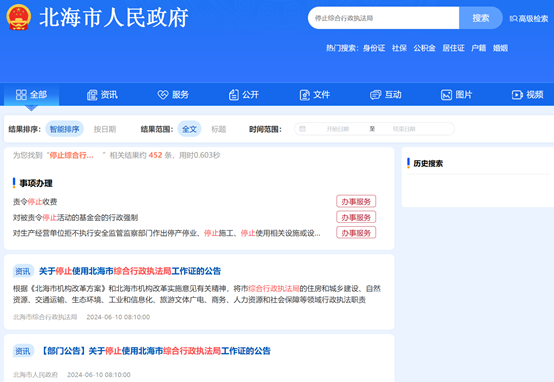Viewport: 554px width, 382px height.
Task: Select 全文 result scope
Action: click(189, 129)
